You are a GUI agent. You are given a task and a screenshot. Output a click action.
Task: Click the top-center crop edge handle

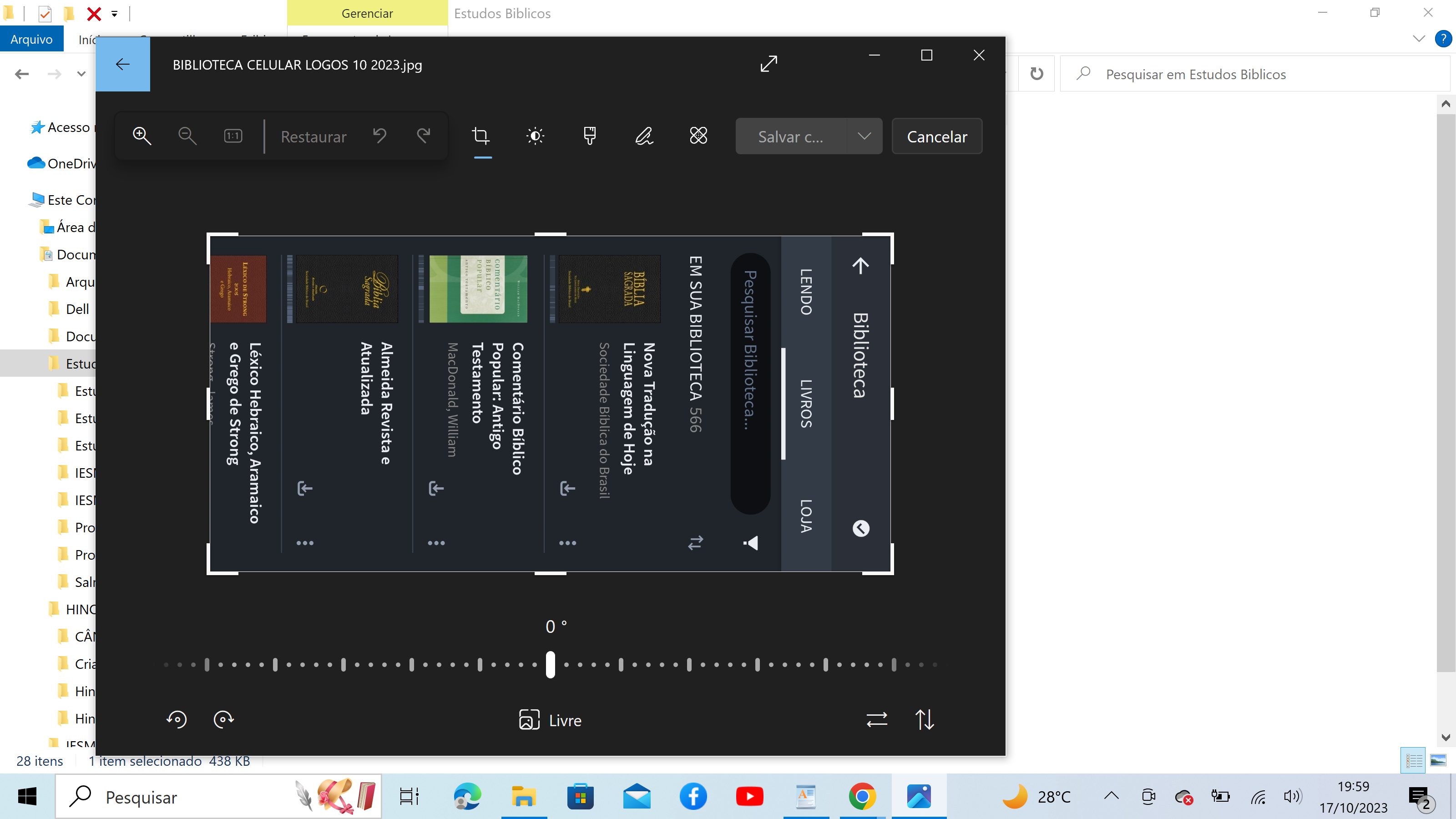pyautogui.click(x=551, y=234)
